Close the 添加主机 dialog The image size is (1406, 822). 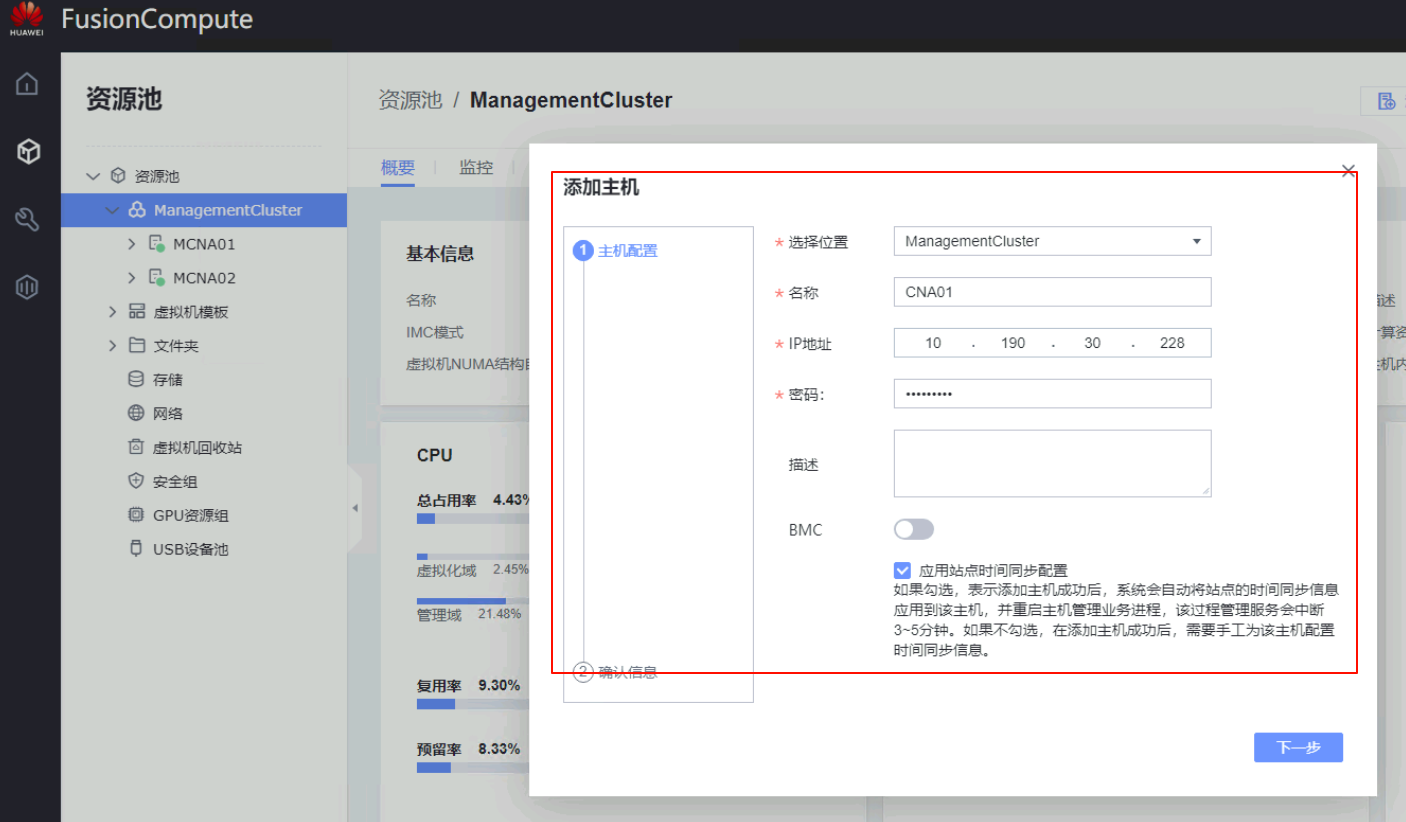point(1348,171)
